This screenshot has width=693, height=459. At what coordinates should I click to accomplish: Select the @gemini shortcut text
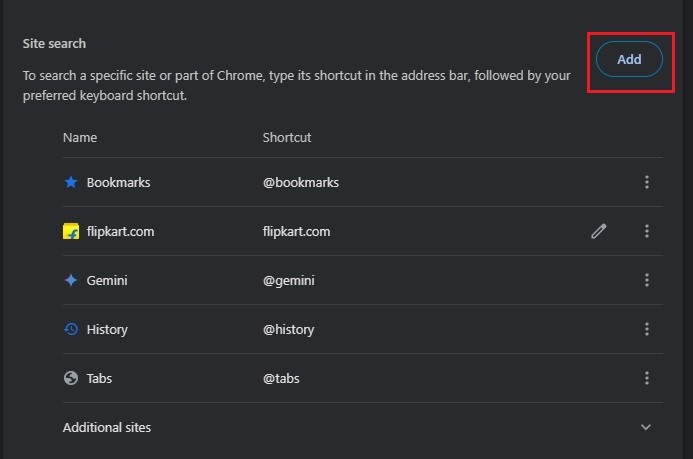289,281
